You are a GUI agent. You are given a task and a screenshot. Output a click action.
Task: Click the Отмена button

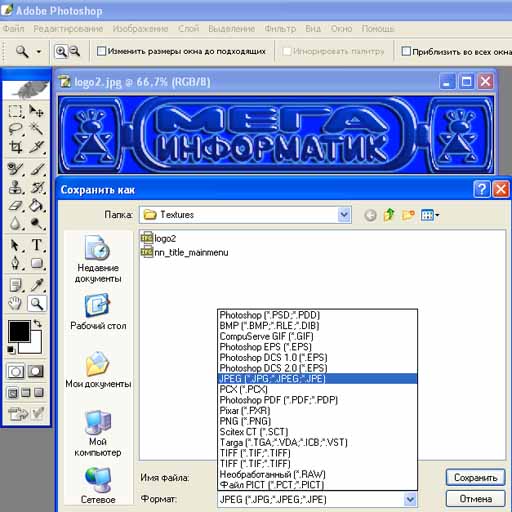pyautogui.click(x=475, y=499)
